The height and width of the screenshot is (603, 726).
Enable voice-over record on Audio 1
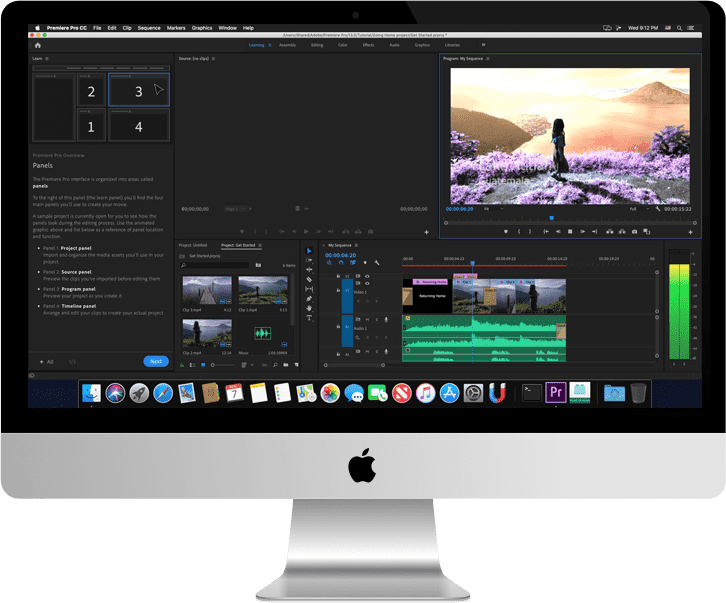(x=386, y=320)
